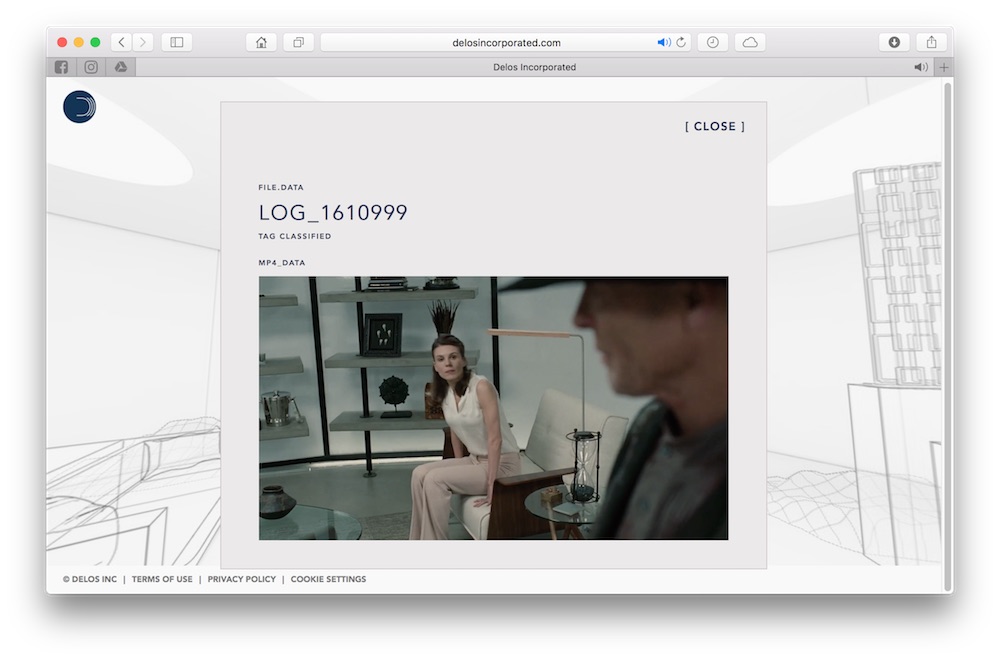Click the © Delos Inc footer text

coord(90,579)
